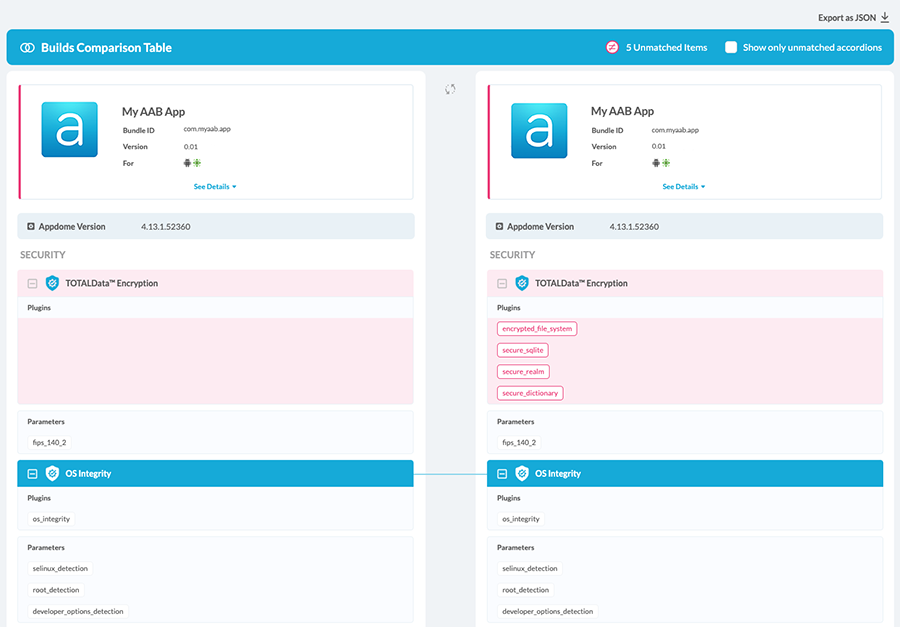Click the unmatched items pink icon

(612, 47)
